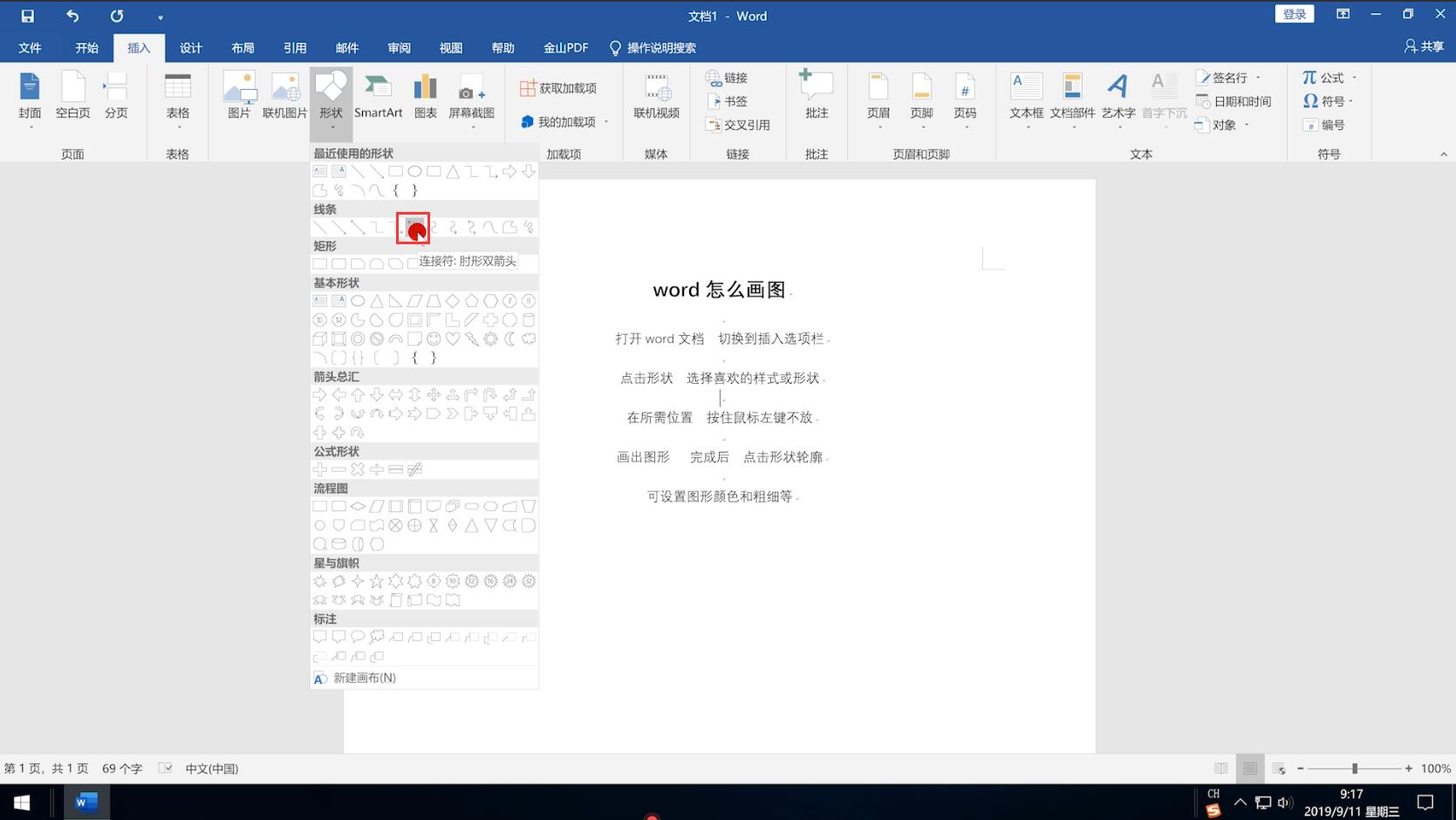Open ribbon display options
The height and width of the screenshot is (820, 1456).
1343,15
